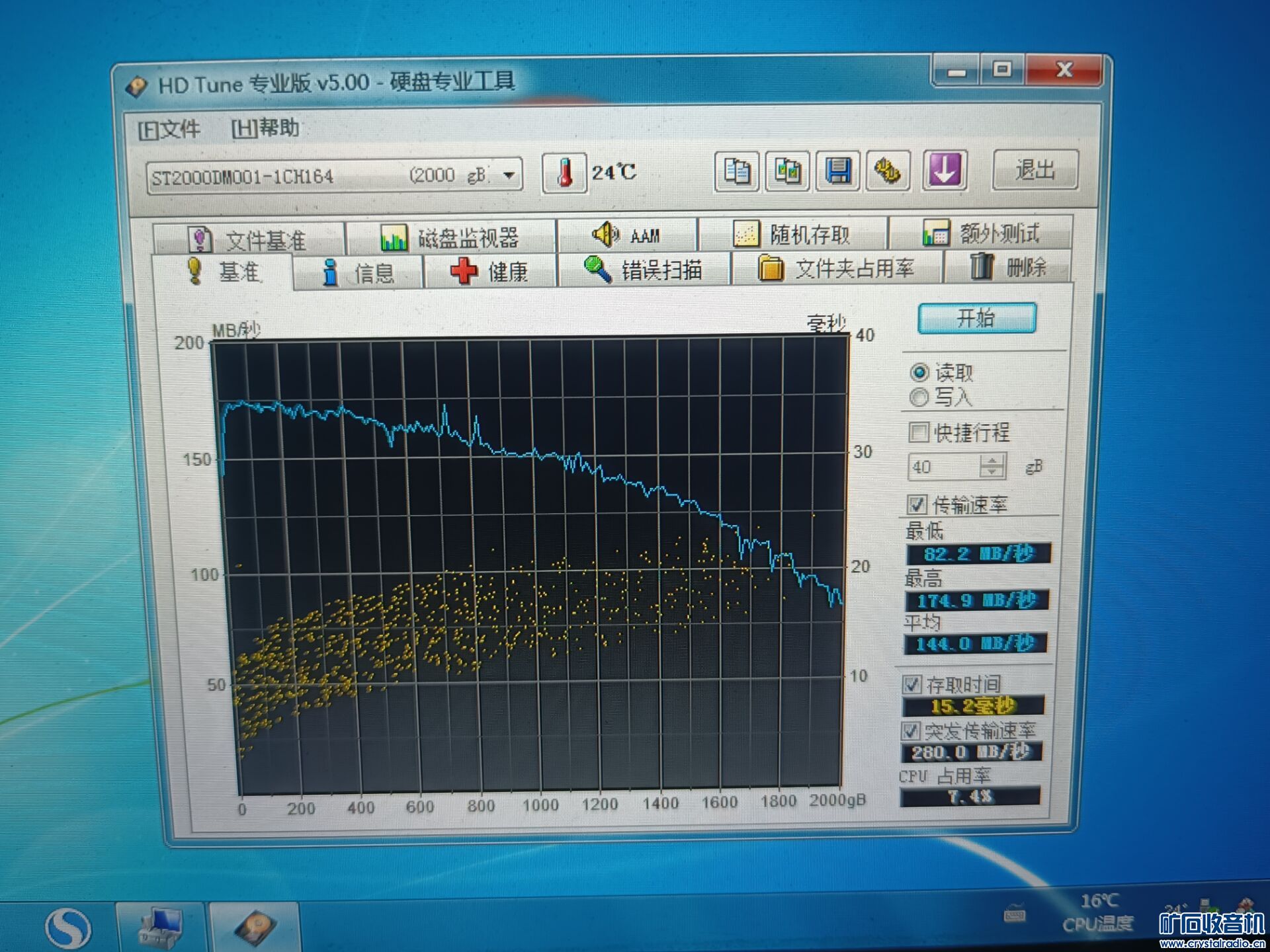The image size is (1270, 952).
Task: Select the 读取 read radio button
Action: click(919, 373)
